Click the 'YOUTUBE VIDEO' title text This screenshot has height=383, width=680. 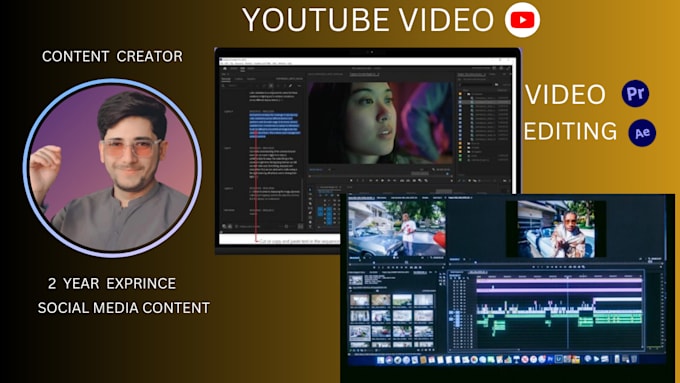point(368,20)
